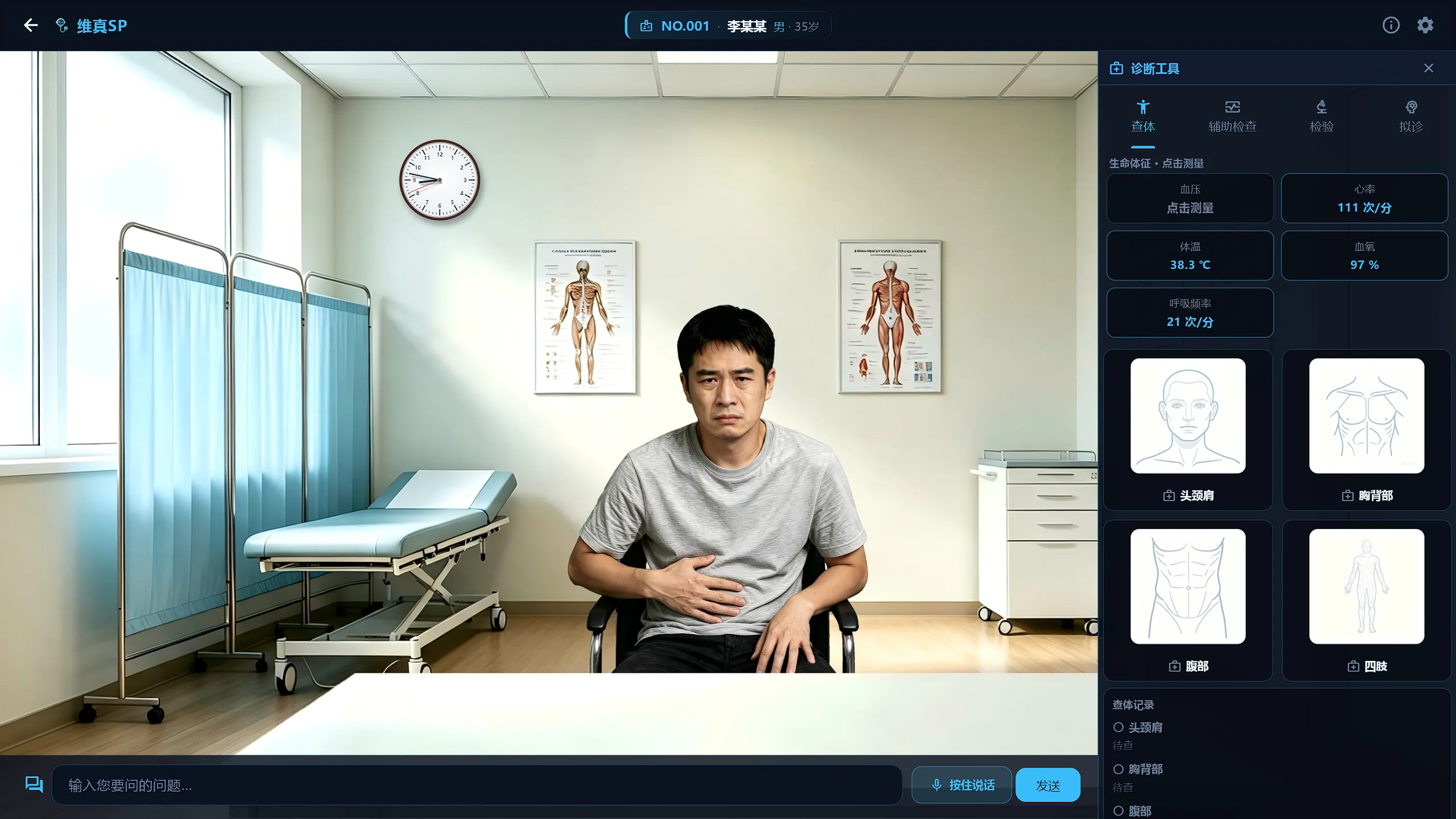Click the 体温 38.3 ℃ card

coord(1190,255)
